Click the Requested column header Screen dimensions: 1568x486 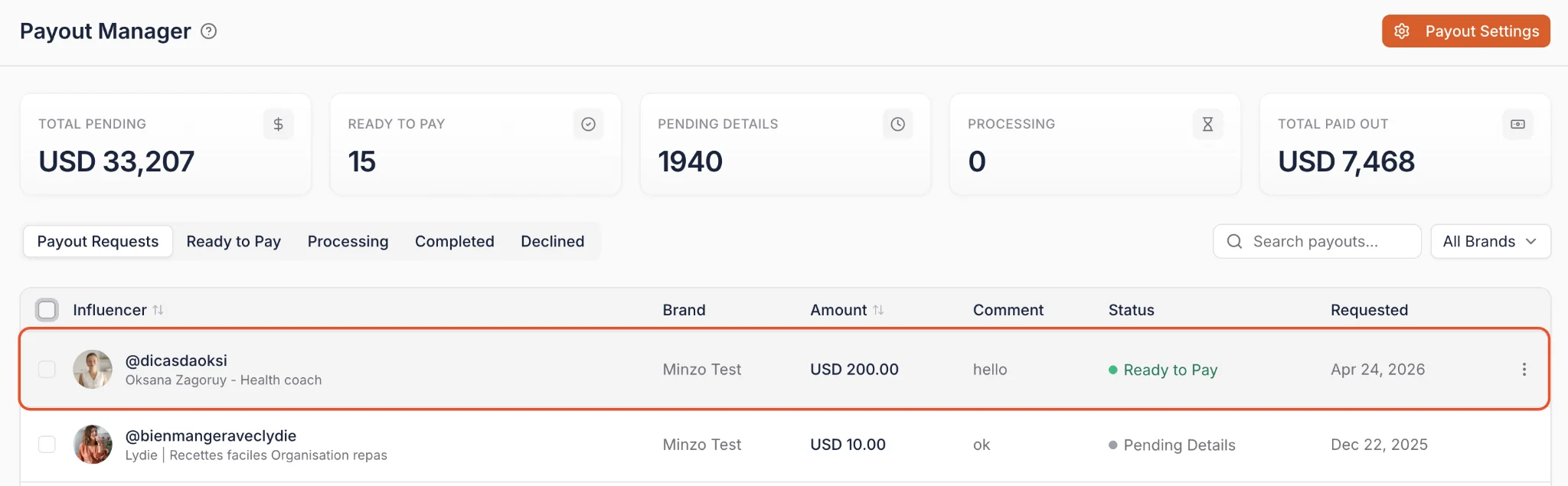[x=1370, y=310]
